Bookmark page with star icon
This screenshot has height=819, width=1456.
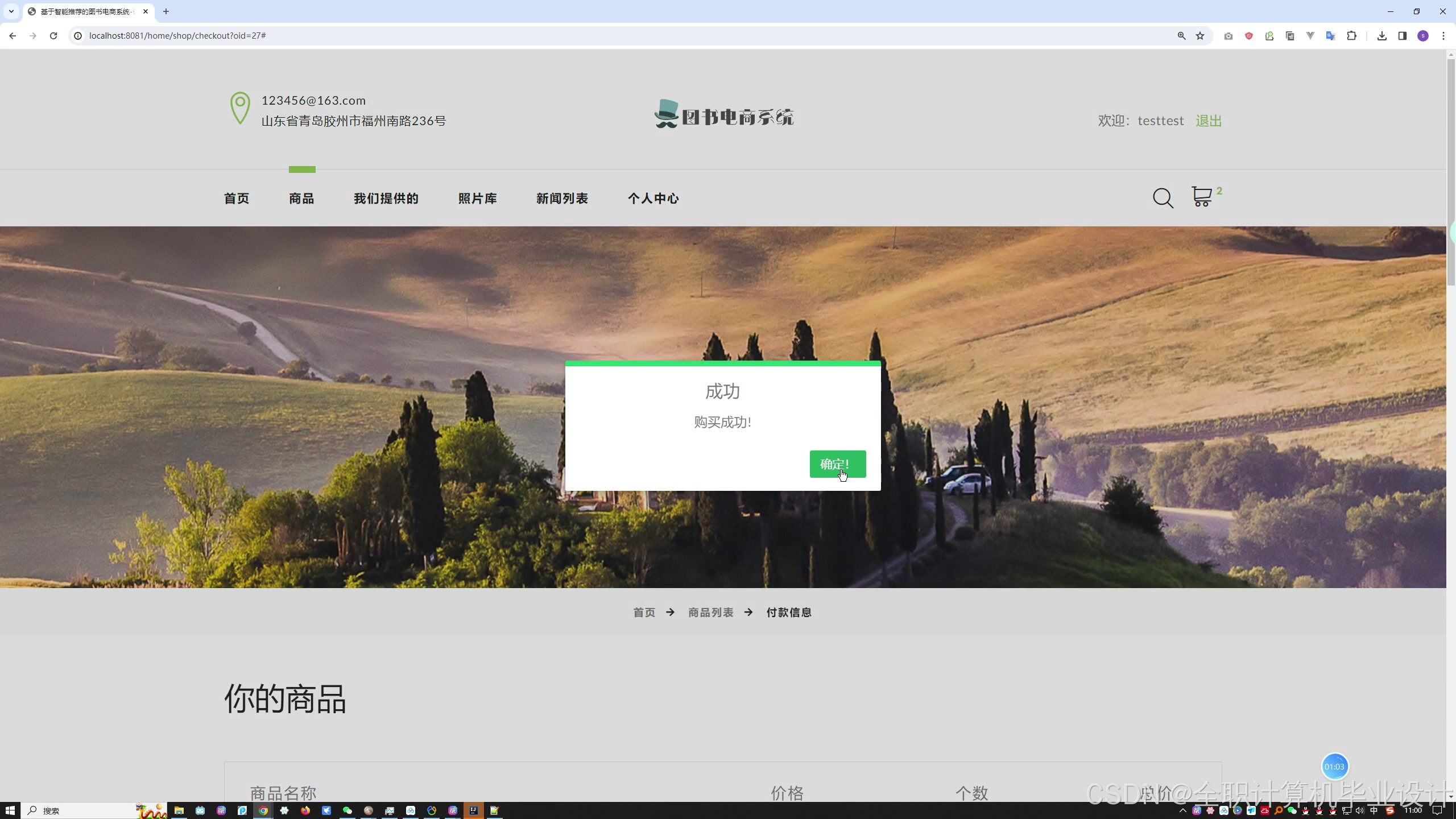[x=1200, y=36]
